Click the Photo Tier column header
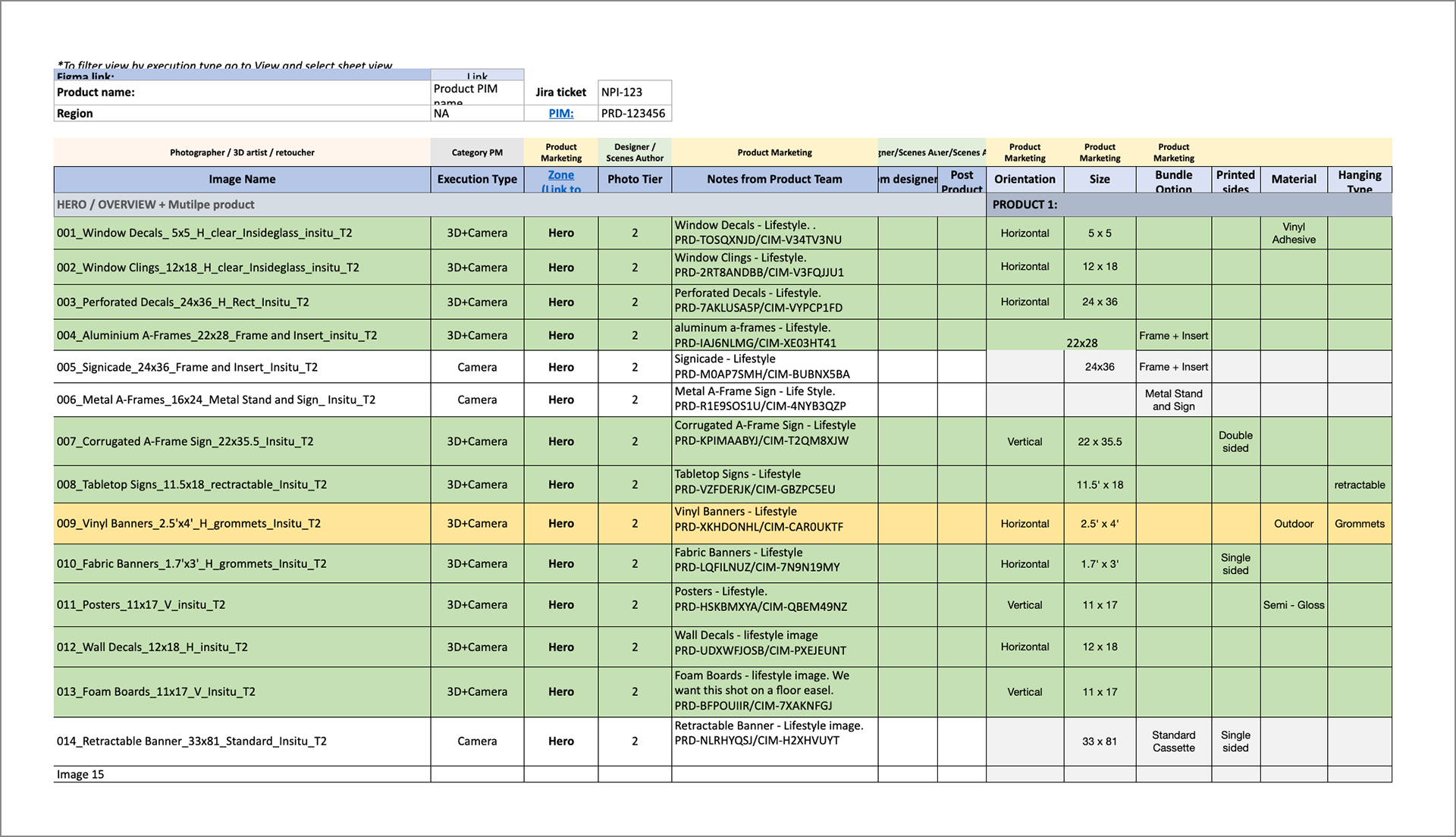Viewport: 1456px width, 837px height. click(x=635, y=179)
